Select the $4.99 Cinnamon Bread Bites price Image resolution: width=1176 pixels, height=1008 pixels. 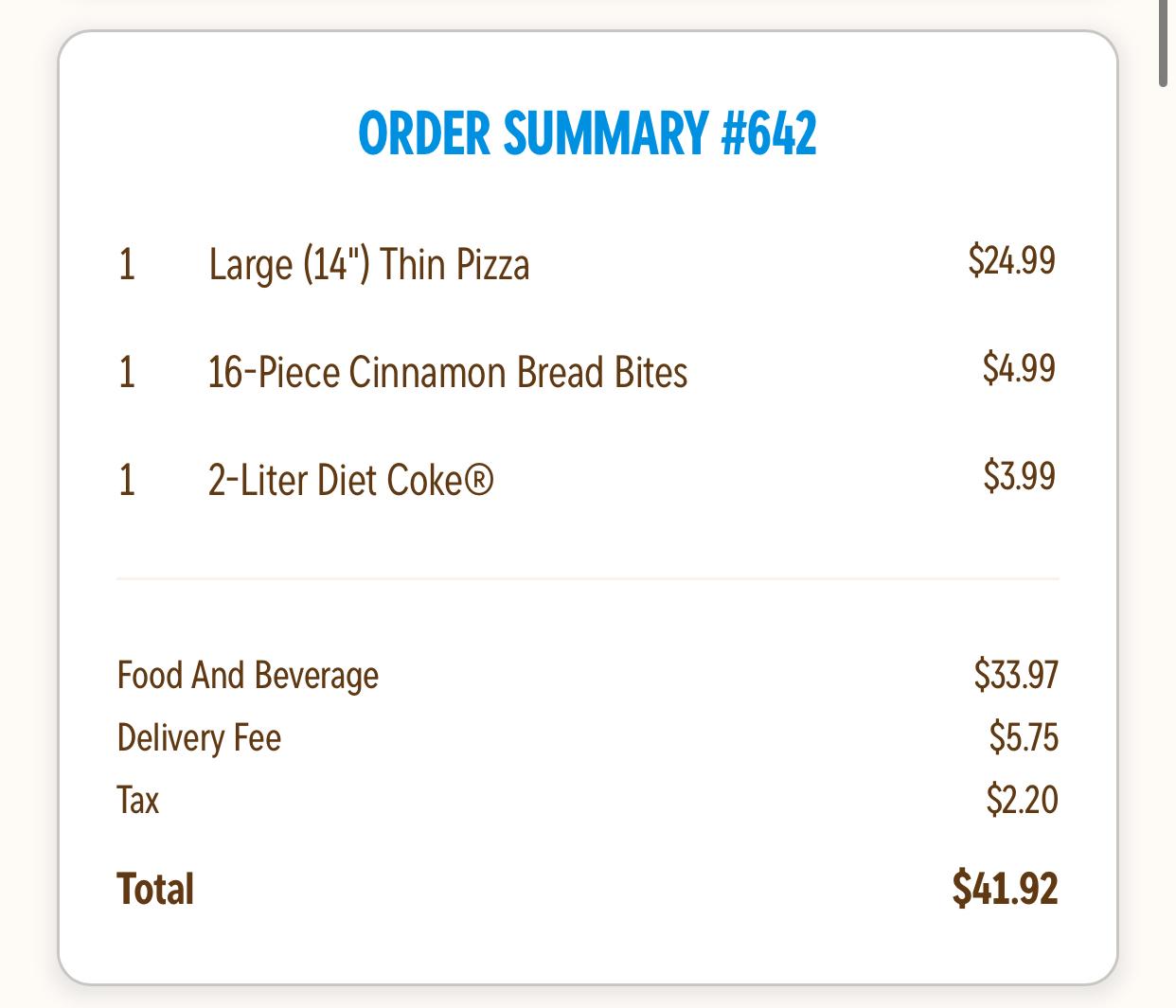(x=1019, y=367)
